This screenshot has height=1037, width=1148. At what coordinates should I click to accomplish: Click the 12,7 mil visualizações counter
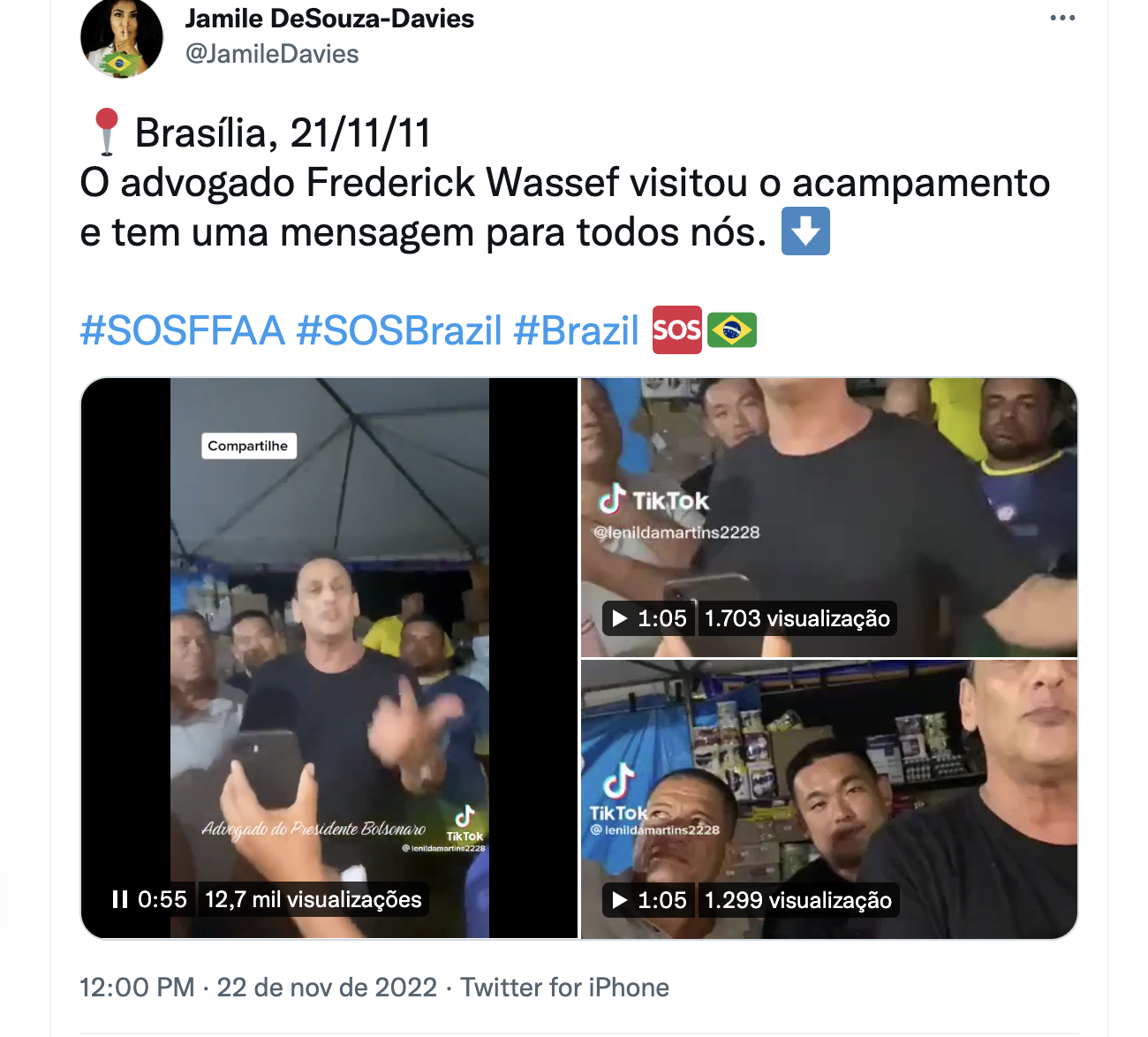coord(313,899)
